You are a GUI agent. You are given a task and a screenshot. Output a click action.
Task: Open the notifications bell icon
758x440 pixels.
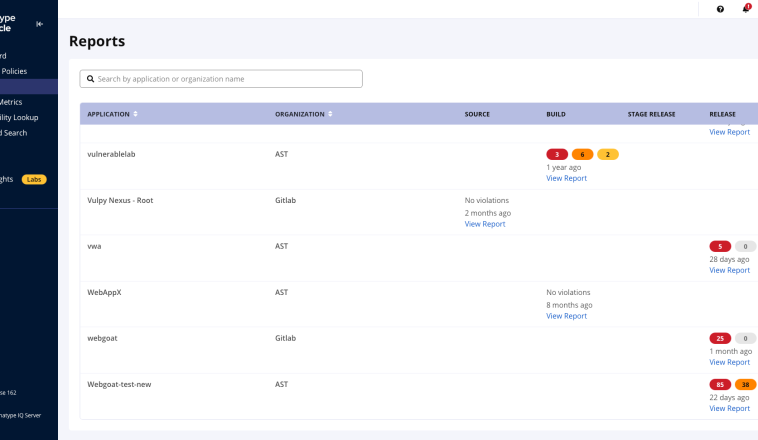click(x=745, y=9)
